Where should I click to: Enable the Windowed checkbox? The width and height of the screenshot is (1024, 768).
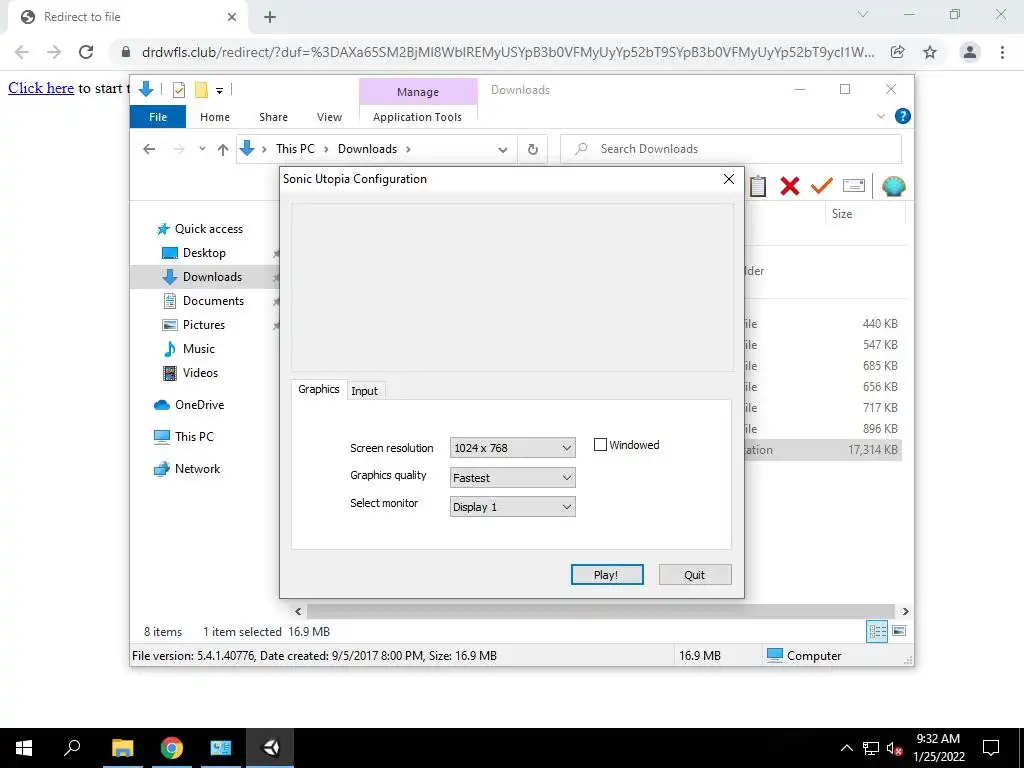click(600, 445)
